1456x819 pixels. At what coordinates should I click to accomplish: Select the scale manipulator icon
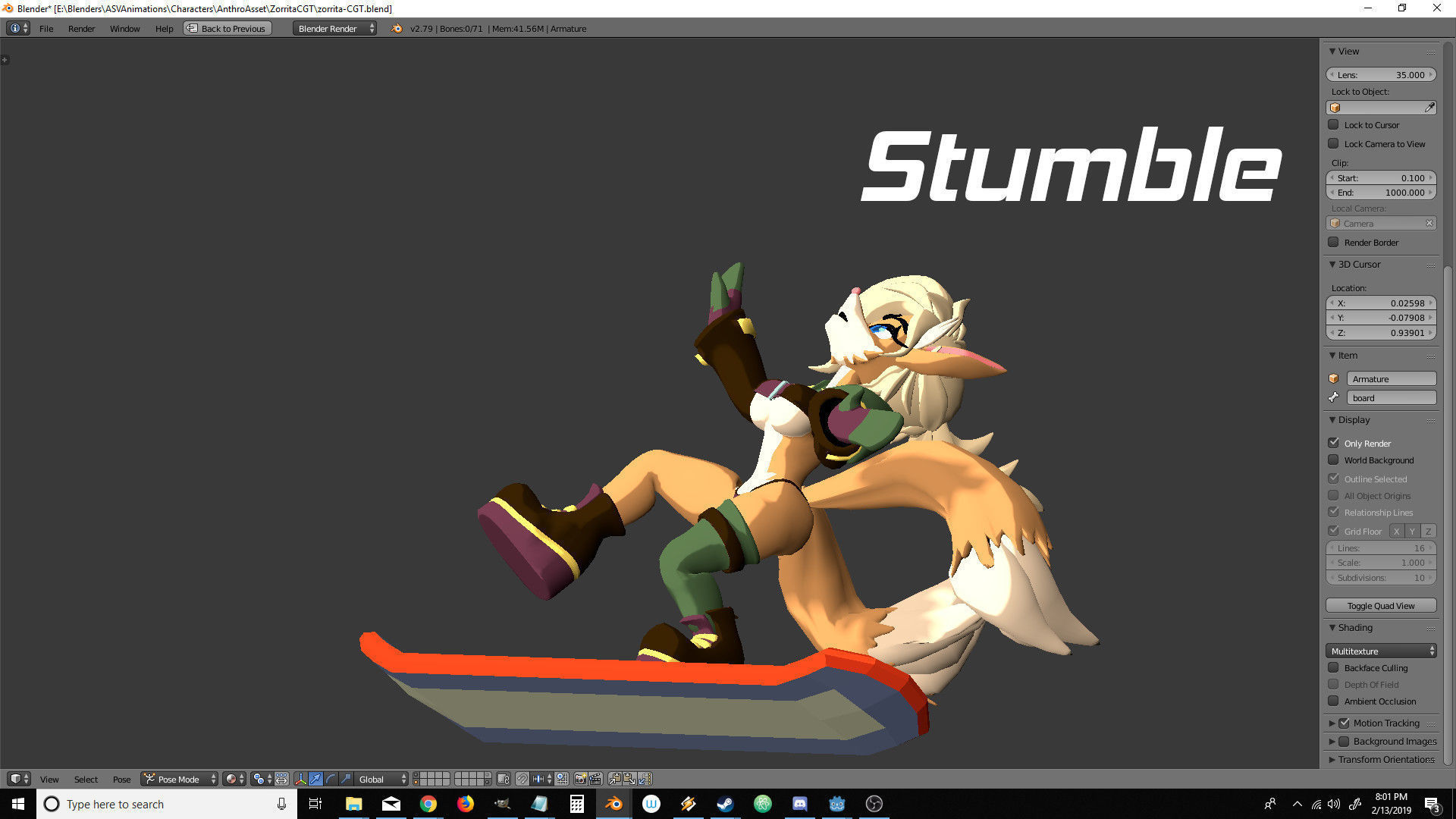[346, 779]
